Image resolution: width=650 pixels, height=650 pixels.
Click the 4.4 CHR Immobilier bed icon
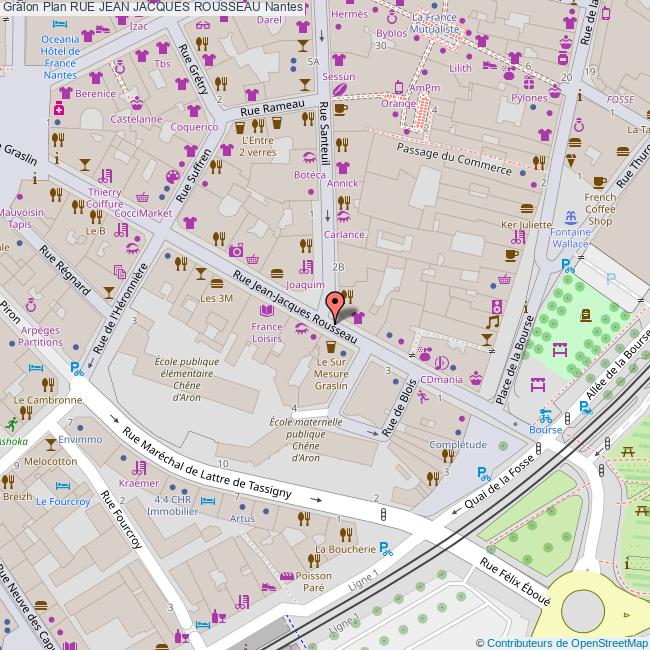click(x=208, y=501)
